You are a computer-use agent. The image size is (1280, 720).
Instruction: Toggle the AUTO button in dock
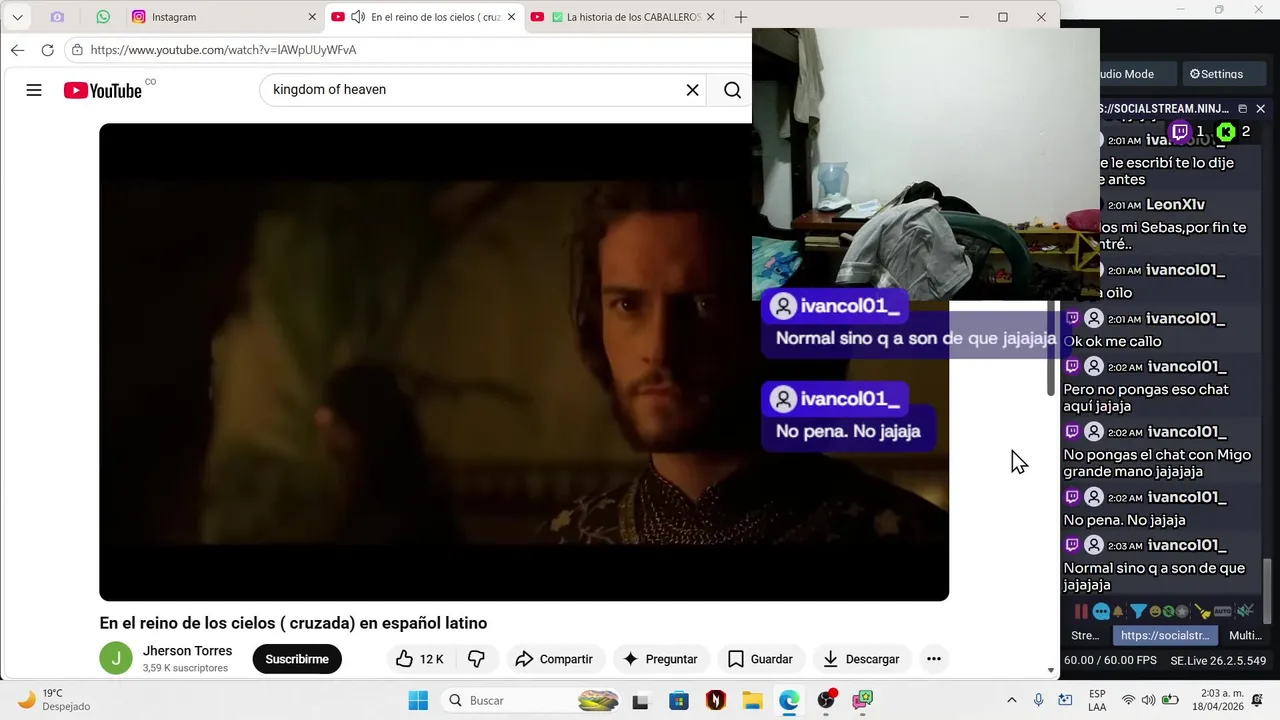pos(1223,611)
